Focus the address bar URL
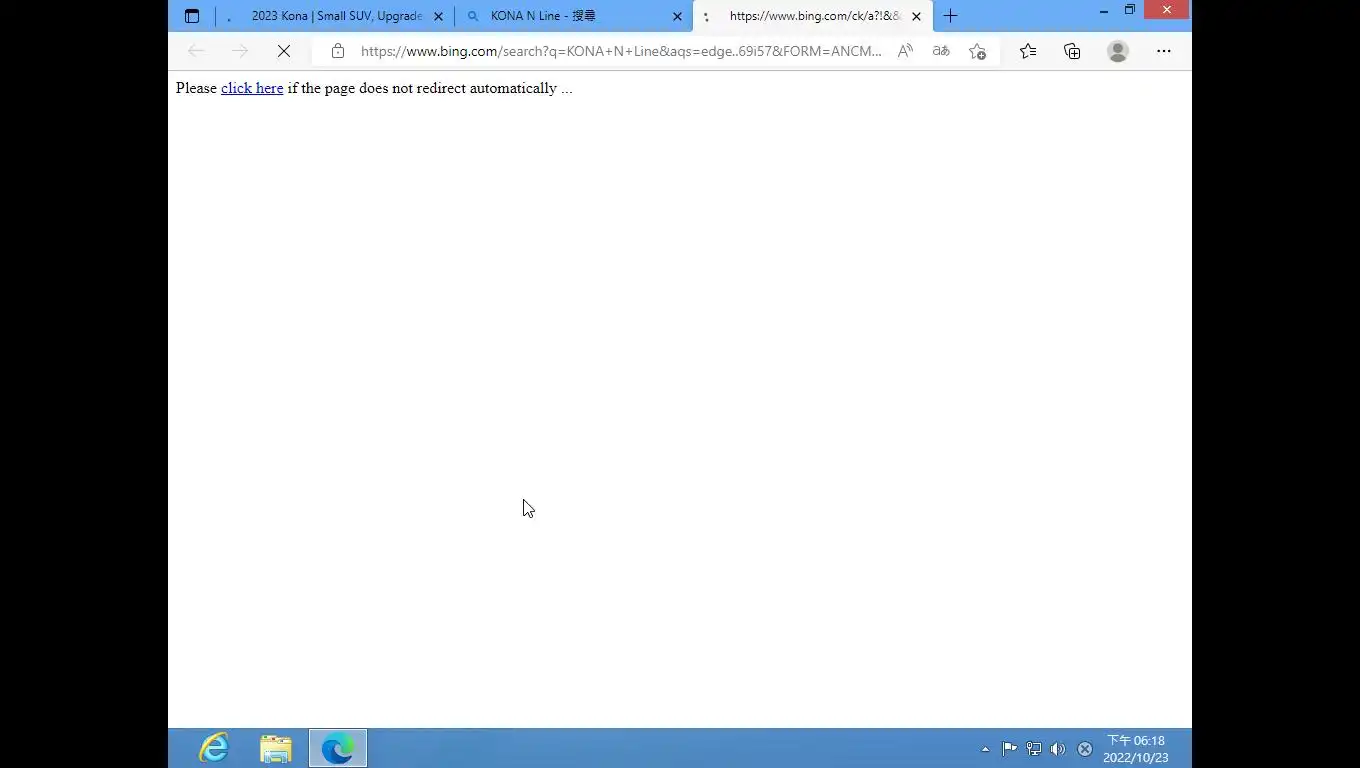This screenshot has width=1360, height=768. 621,51
